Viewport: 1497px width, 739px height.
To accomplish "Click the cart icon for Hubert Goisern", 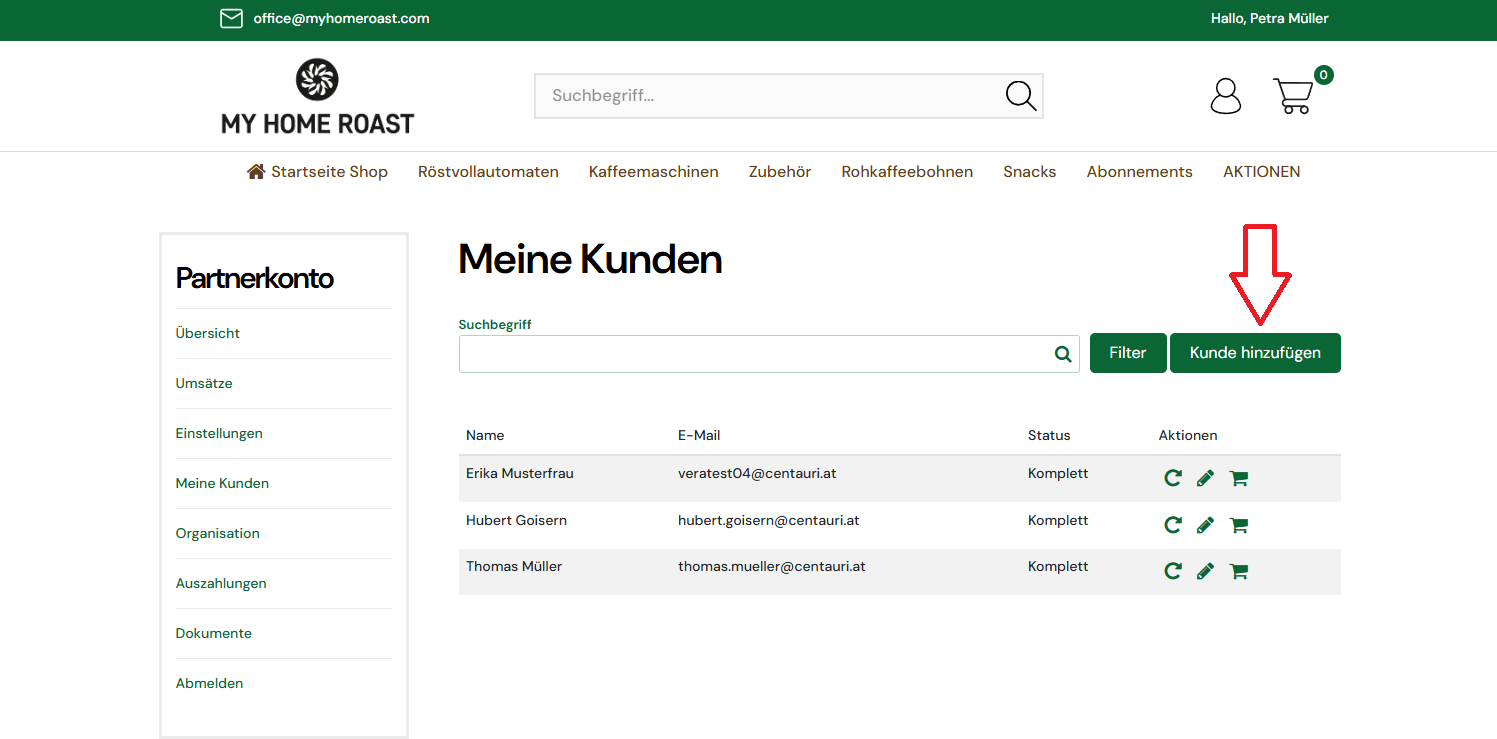I will tap(1238, 525).
